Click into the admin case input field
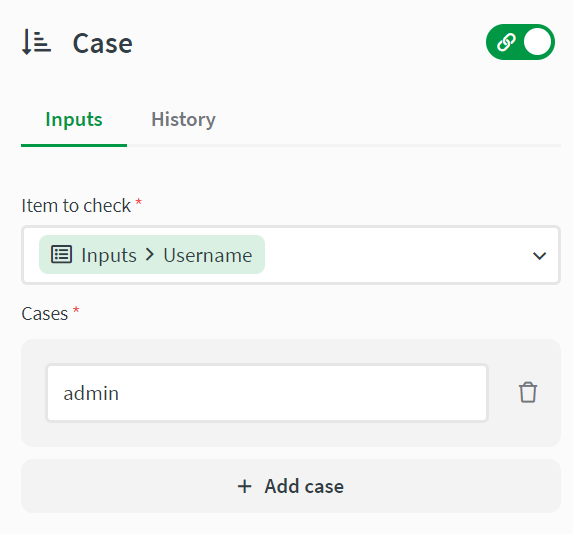This screenshot has height=534, width=573. pos(267,393)
